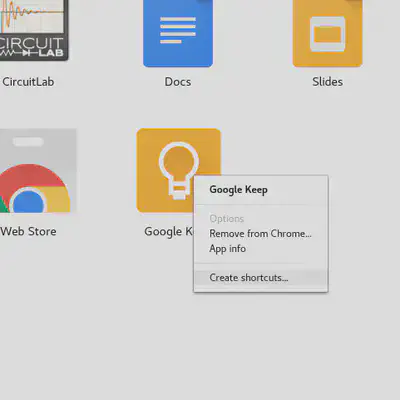Select Create shortcuts... menu item
Viewport: 400px width, 400px height.
[261, 278]
